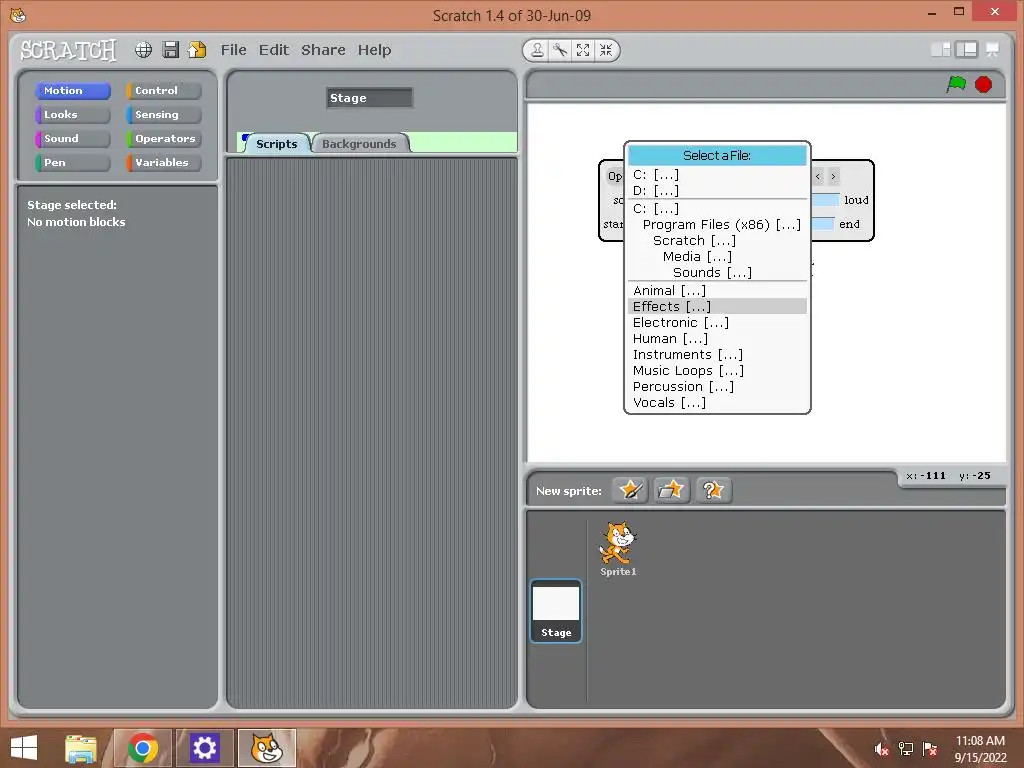Open the Variables blocks category

[164, 163]
